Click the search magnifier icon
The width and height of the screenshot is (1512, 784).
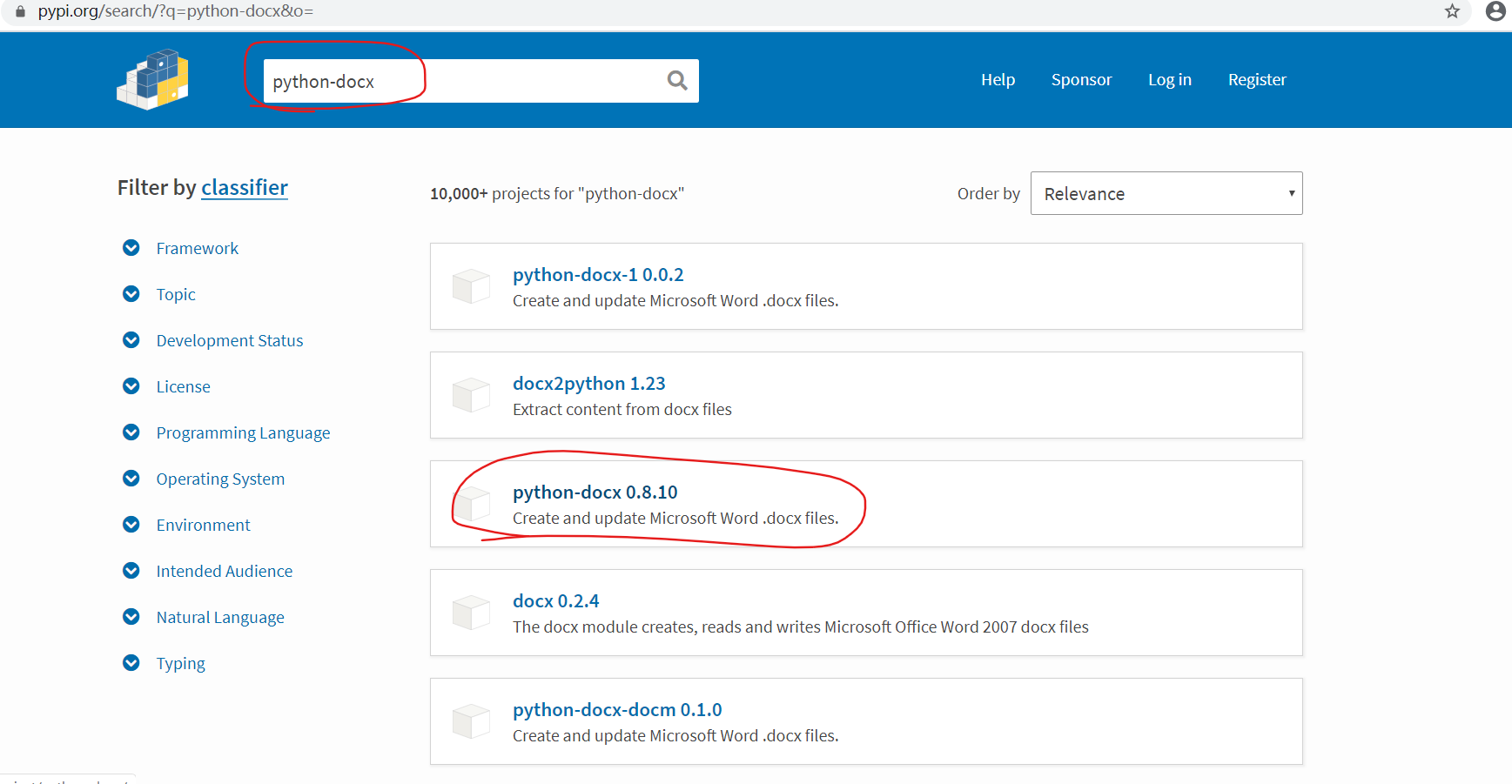677,81
